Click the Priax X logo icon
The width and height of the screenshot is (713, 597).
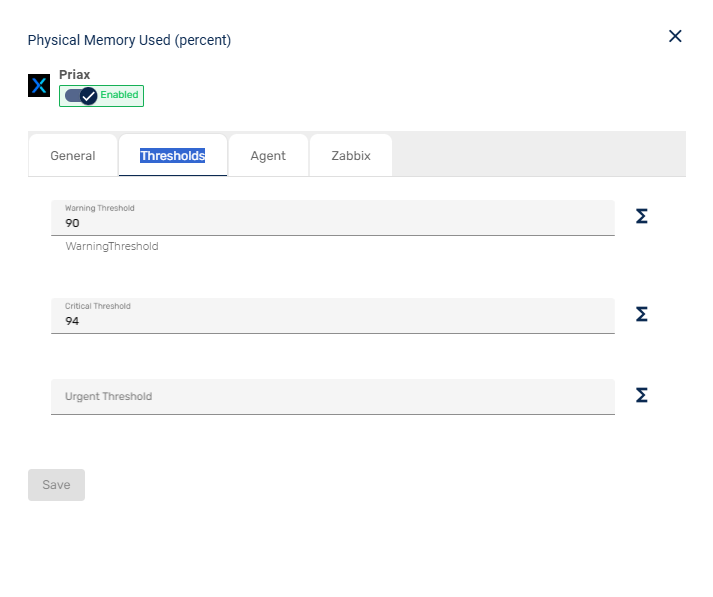coord(39,86)
